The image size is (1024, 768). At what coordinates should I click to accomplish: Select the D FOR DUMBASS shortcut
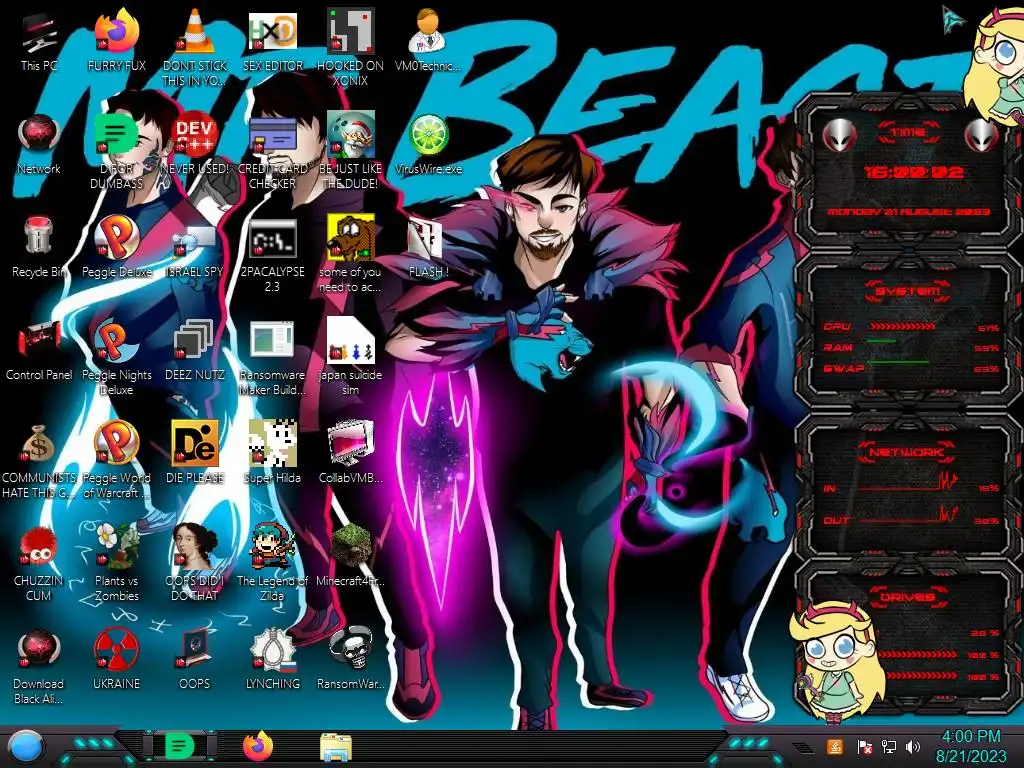[117, 152]
